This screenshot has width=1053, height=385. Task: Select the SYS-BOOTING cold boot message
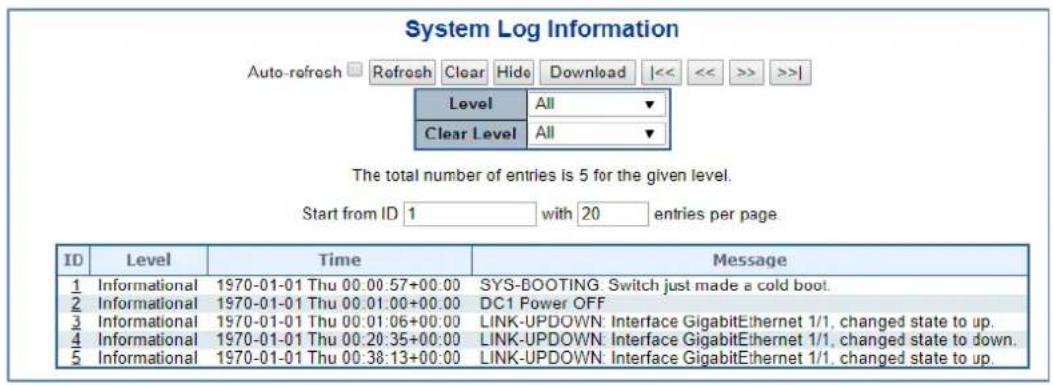(655, 285)
